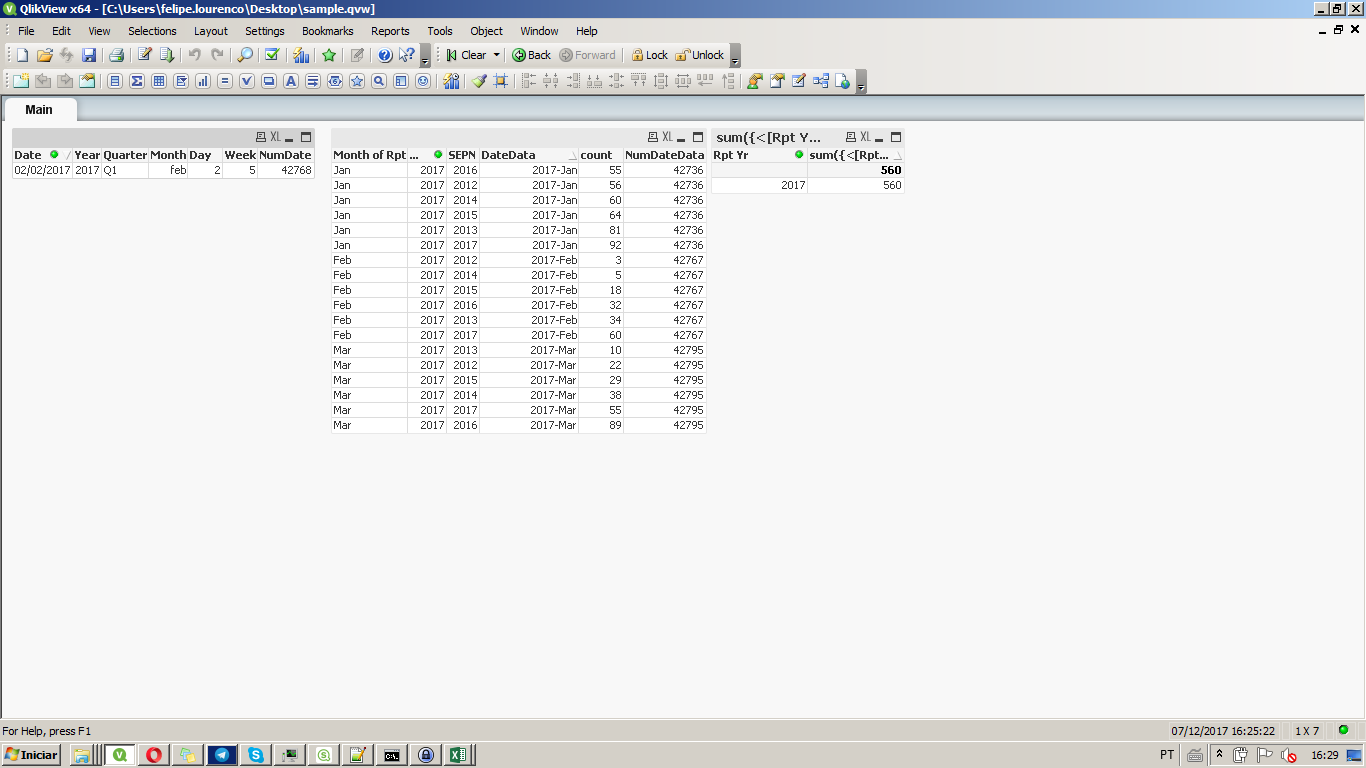Click the Quarter Q1 cell

click(x=125, y=170)
